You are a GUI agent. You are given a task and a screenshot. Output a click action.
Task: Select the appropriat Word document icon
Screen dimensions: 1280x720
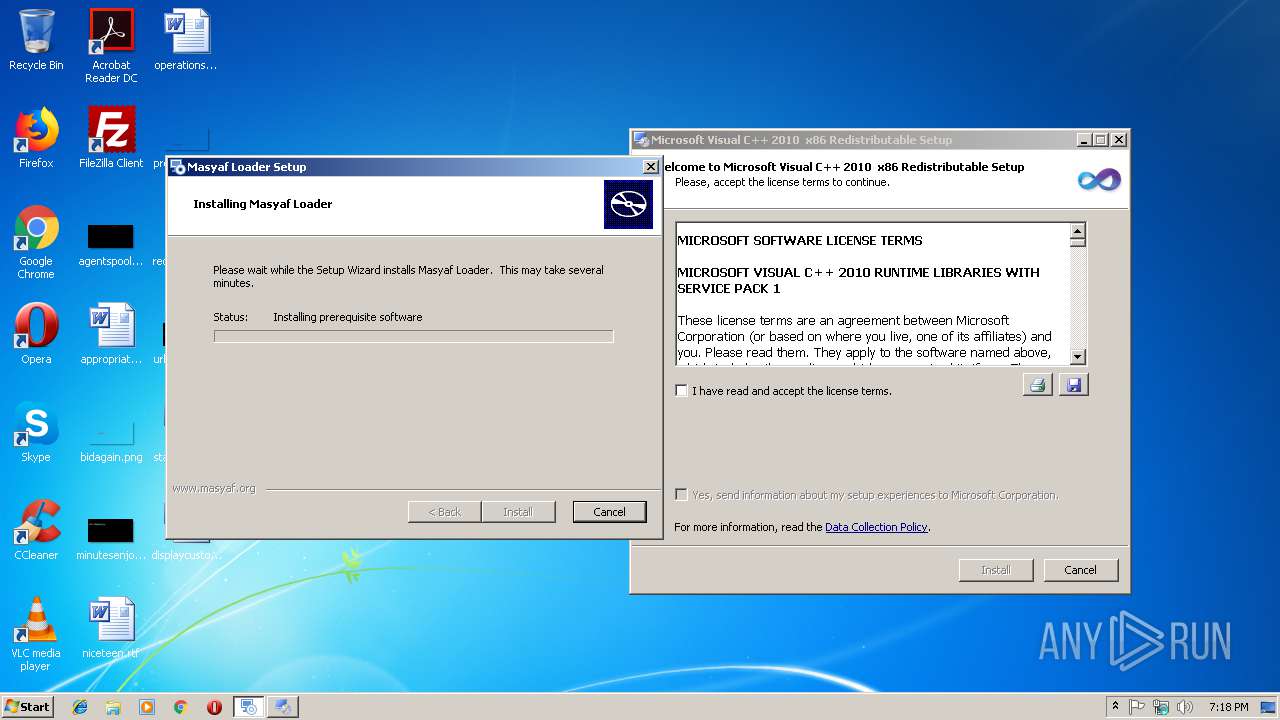[x=111, y=334]
